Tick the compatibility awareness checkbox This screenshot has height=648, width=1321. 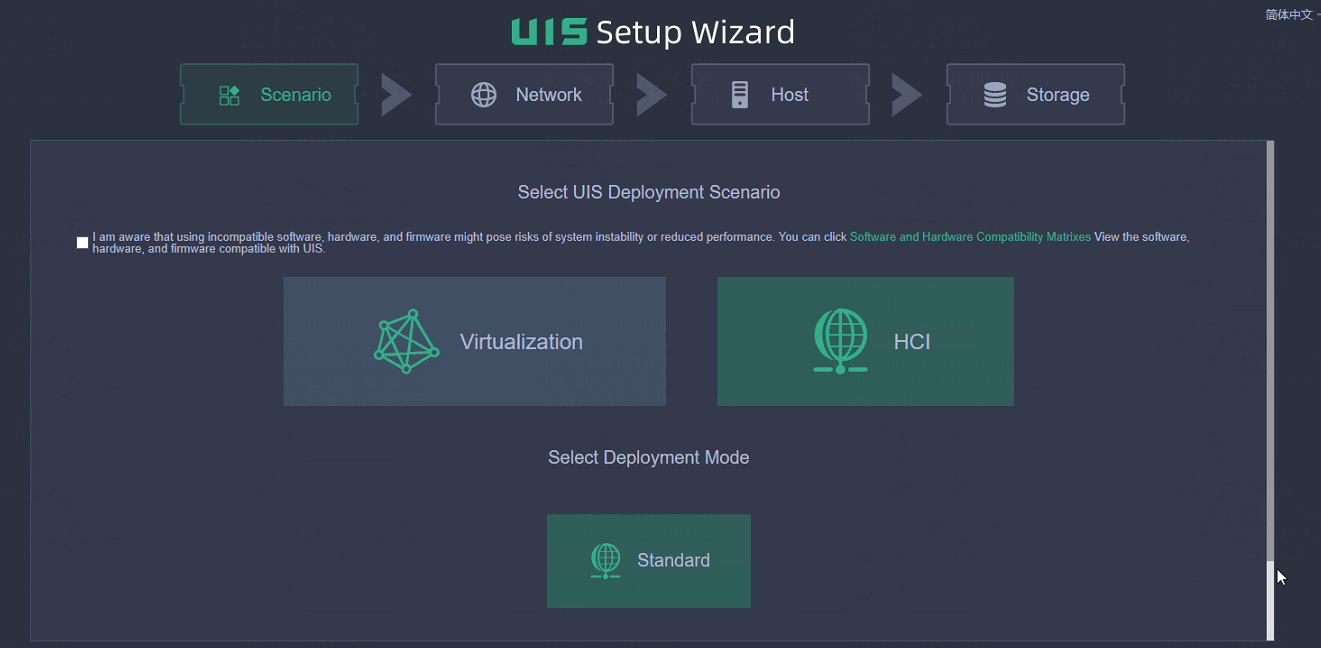coord(83,243)
